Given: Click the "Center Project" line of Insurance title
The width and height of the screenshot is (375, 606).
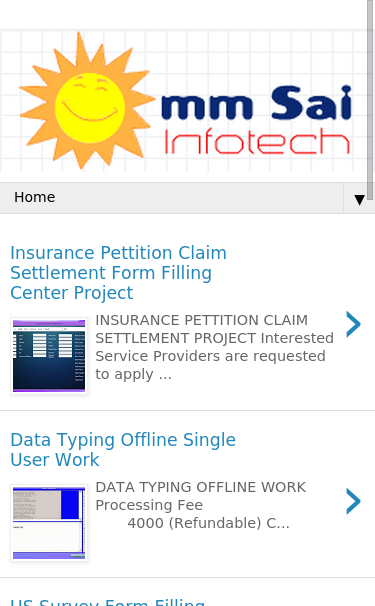Looking at the screenshot, I should [x=72, y=293].
